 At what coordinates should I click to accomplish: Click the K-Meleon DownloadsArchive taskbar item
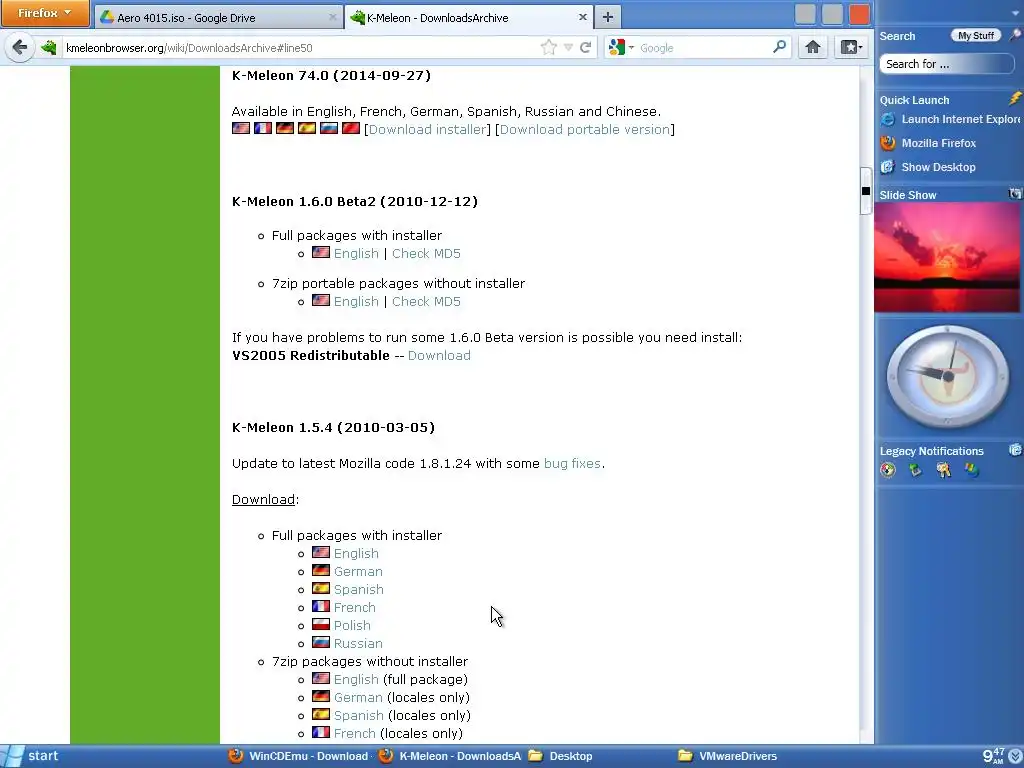point(450,756)
